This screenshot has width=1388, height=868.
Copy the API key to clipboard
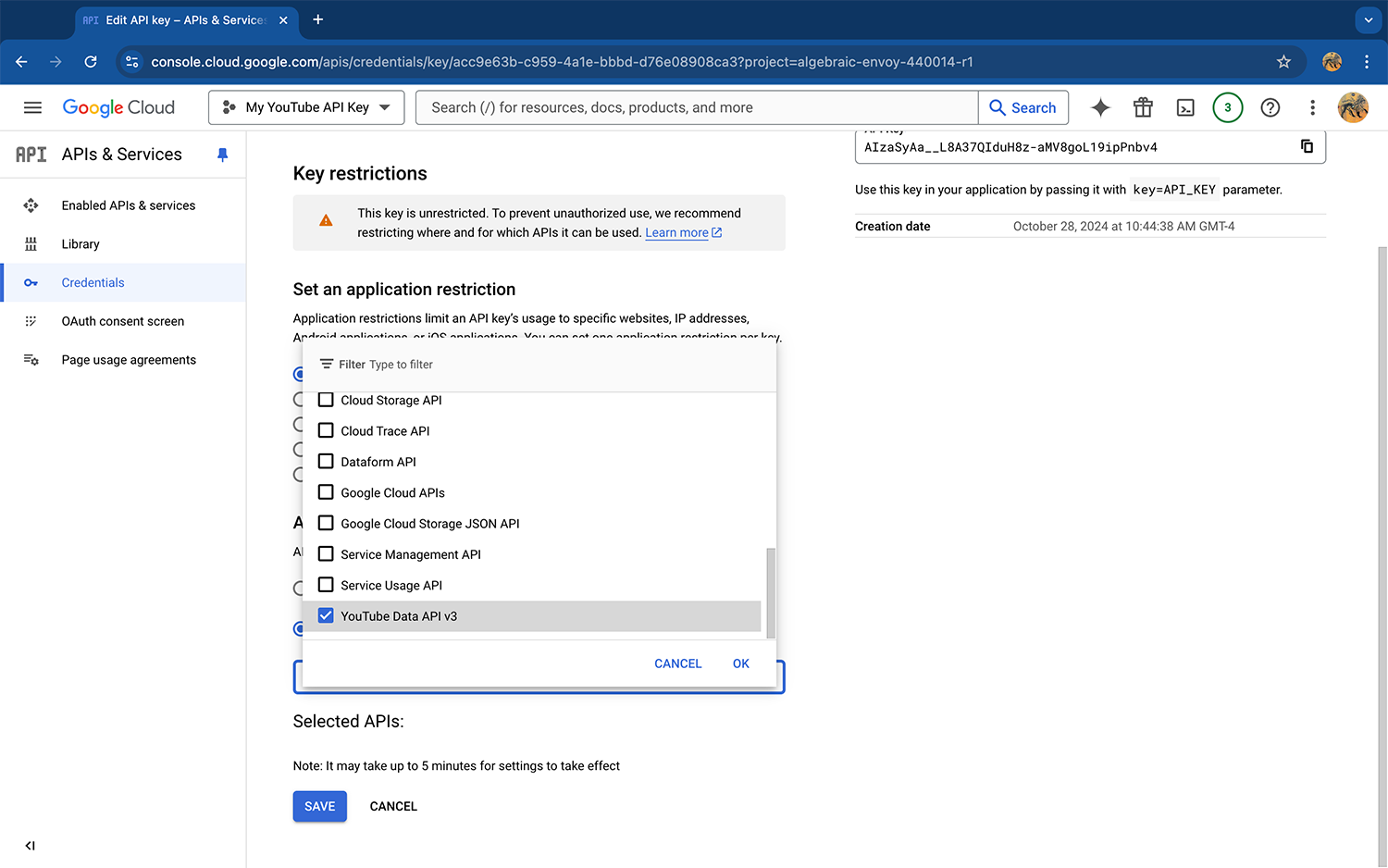coord(1307,146)
